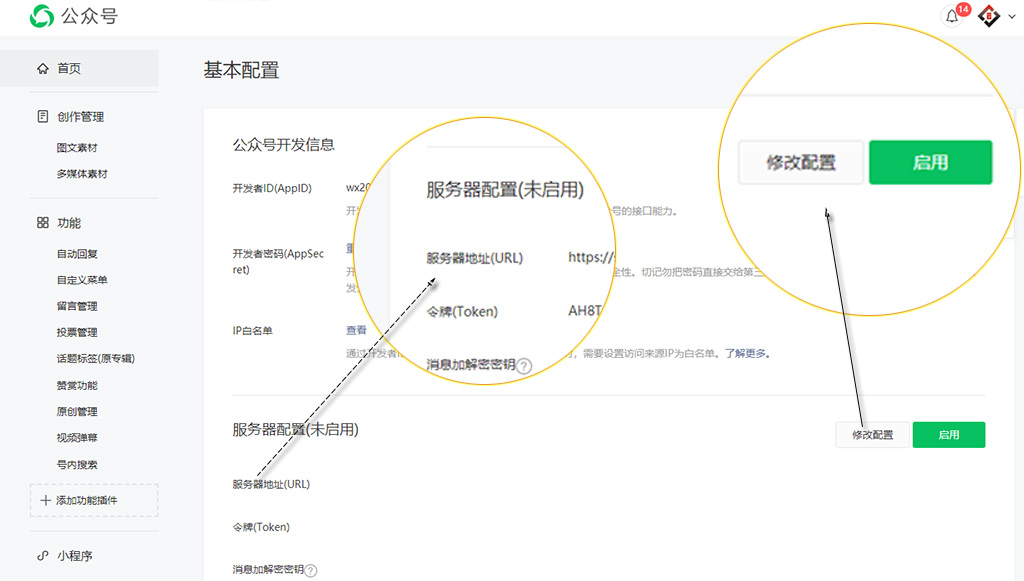This screenshot has width=1024, height=581.
Task: Open 图文素材 in the sidebar
Action: 77,148
